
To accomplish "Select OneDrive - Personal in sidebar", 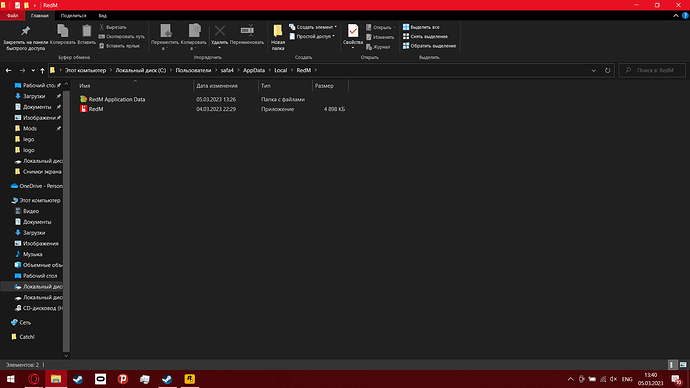I will pyautogui.click(x=37, y=186).
